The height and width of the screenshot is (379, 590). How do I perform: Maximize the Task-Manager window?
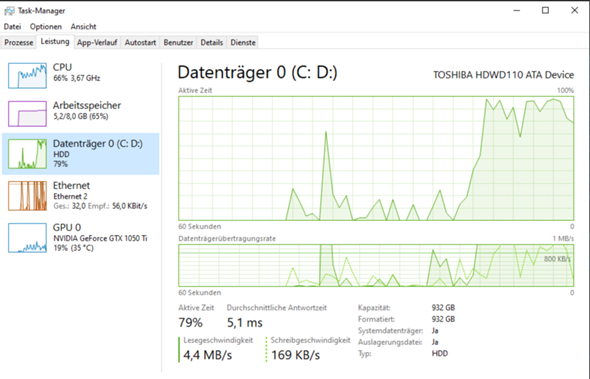[545, 11]
